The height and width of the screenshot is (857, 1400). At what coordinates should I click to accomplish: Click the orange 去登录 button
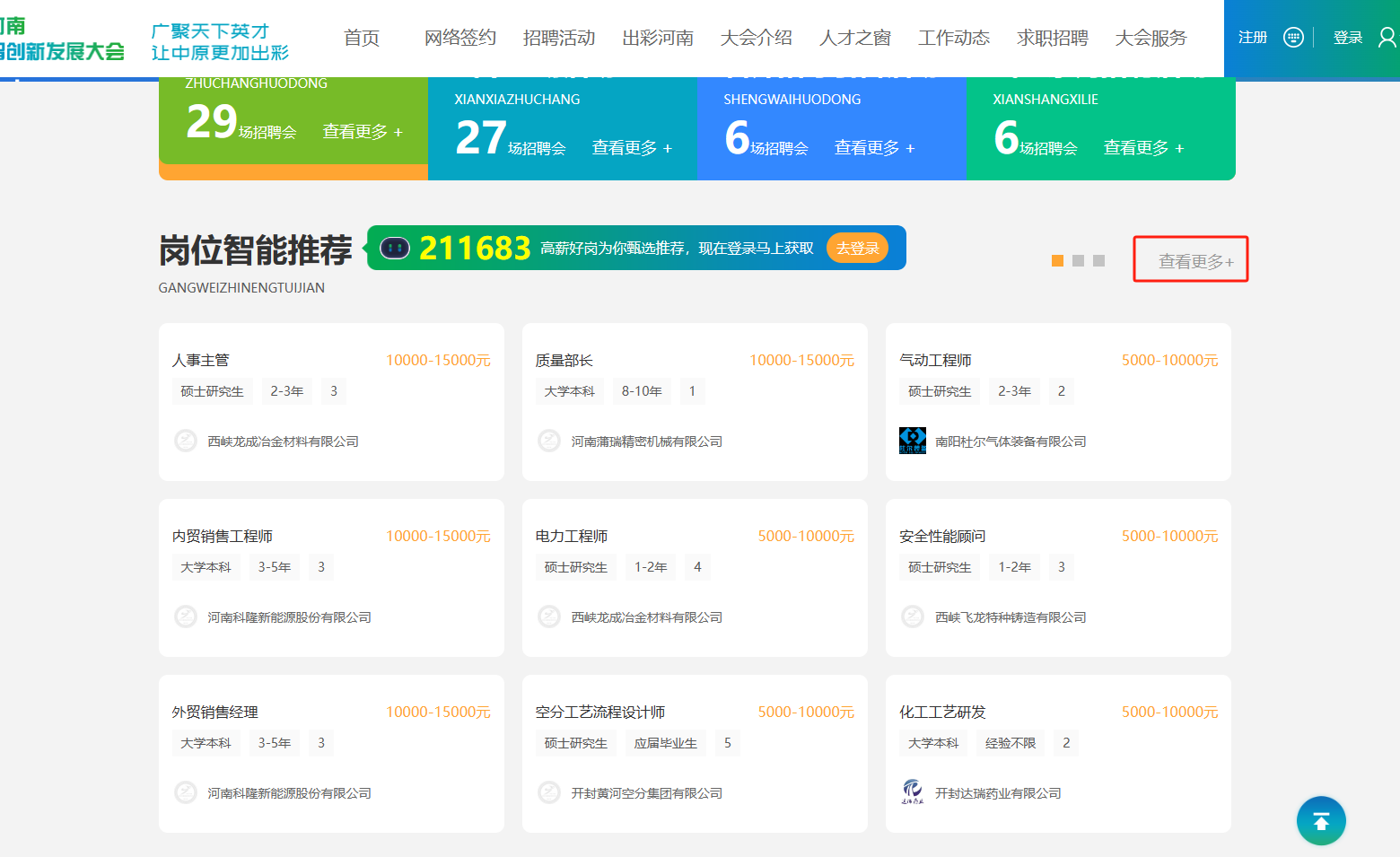click(857, 248)
